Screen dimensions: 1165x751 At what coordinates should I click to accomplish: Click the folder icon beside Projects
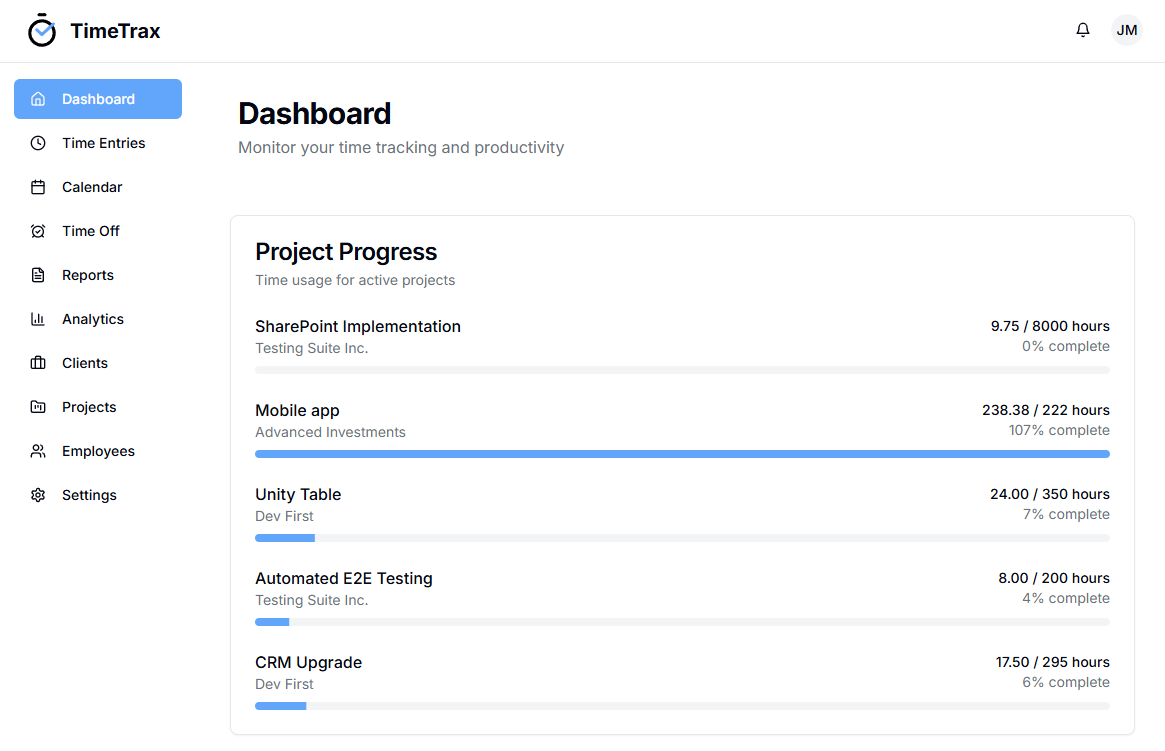coord(38,407)
